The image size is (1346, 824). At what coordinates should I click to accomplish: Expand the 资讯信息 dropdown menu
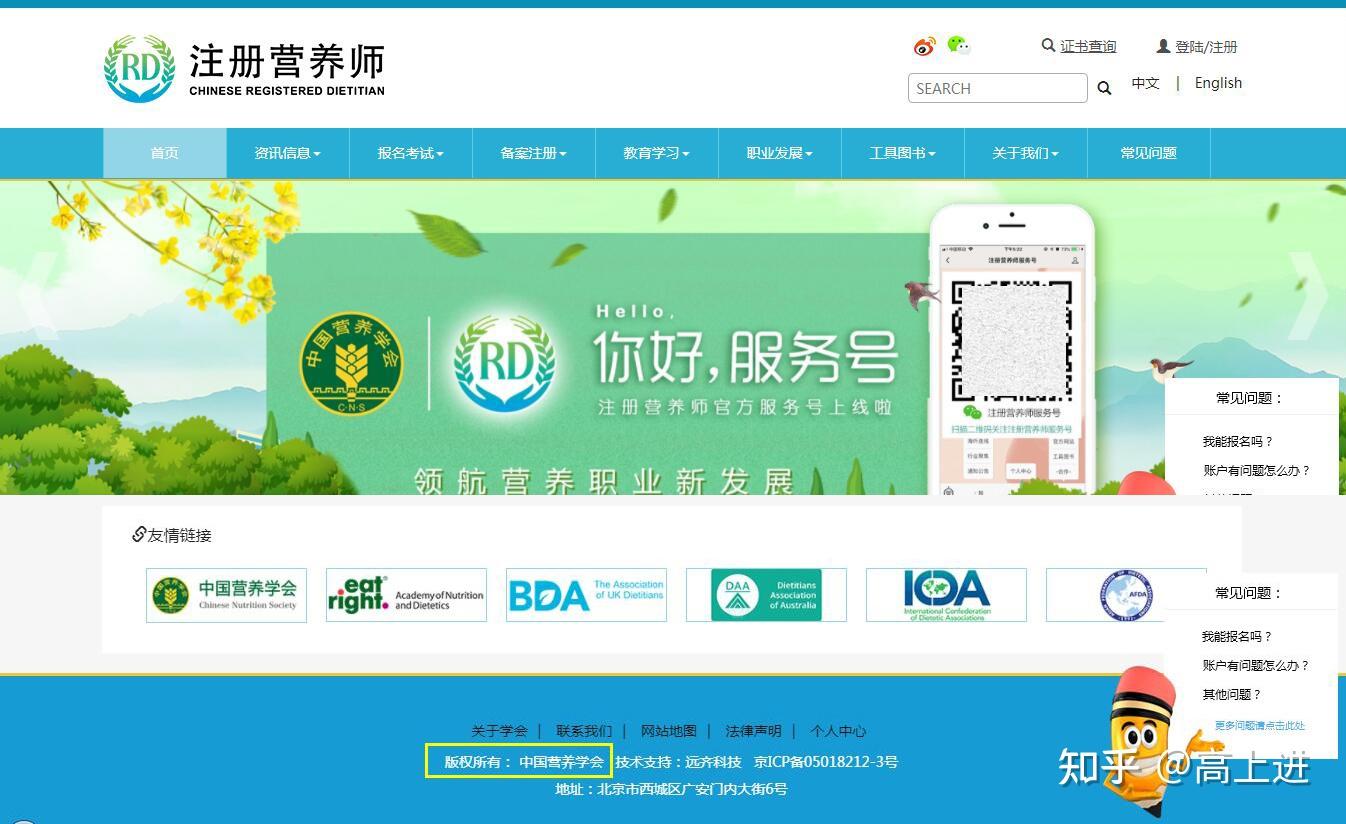(288, 153)
